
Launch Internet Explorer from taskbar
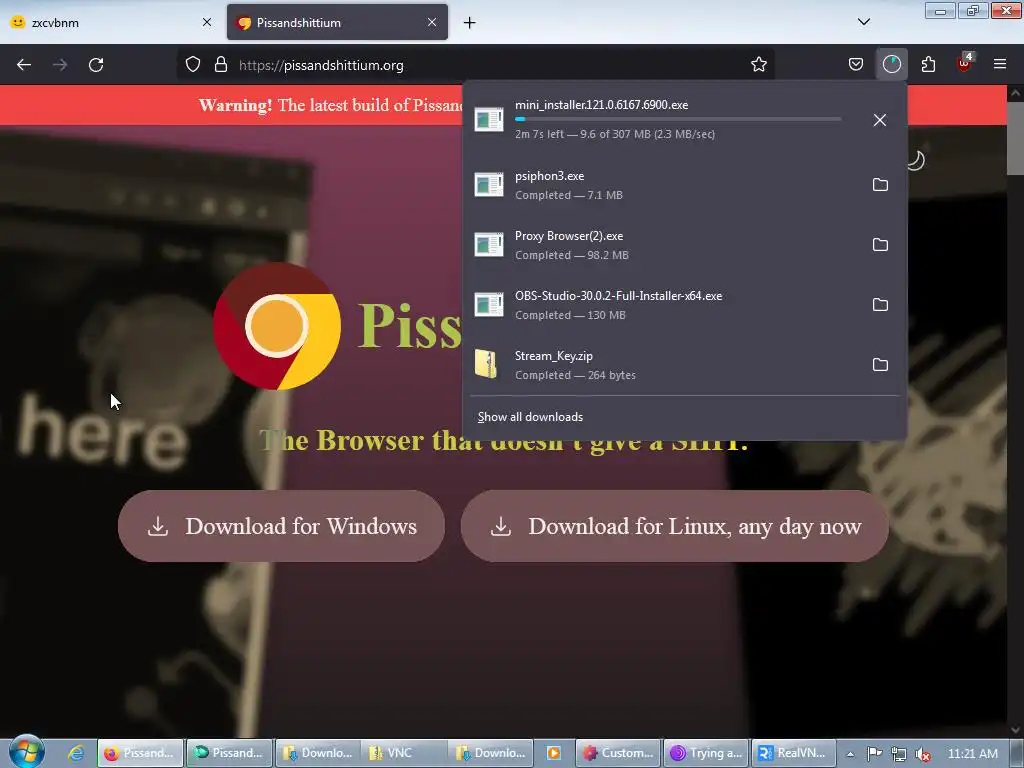[x=76, y=753]
